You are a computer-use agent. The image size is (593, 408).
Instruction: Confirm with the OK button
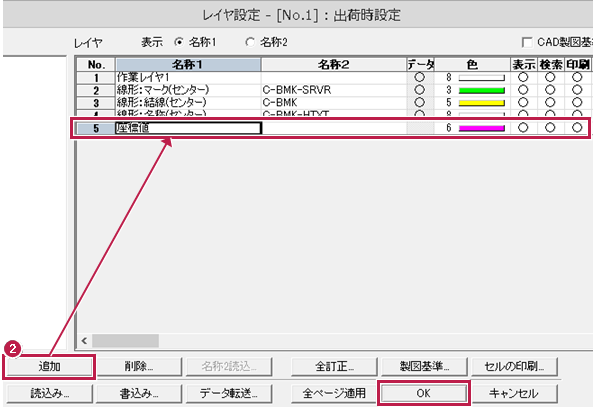424,393
